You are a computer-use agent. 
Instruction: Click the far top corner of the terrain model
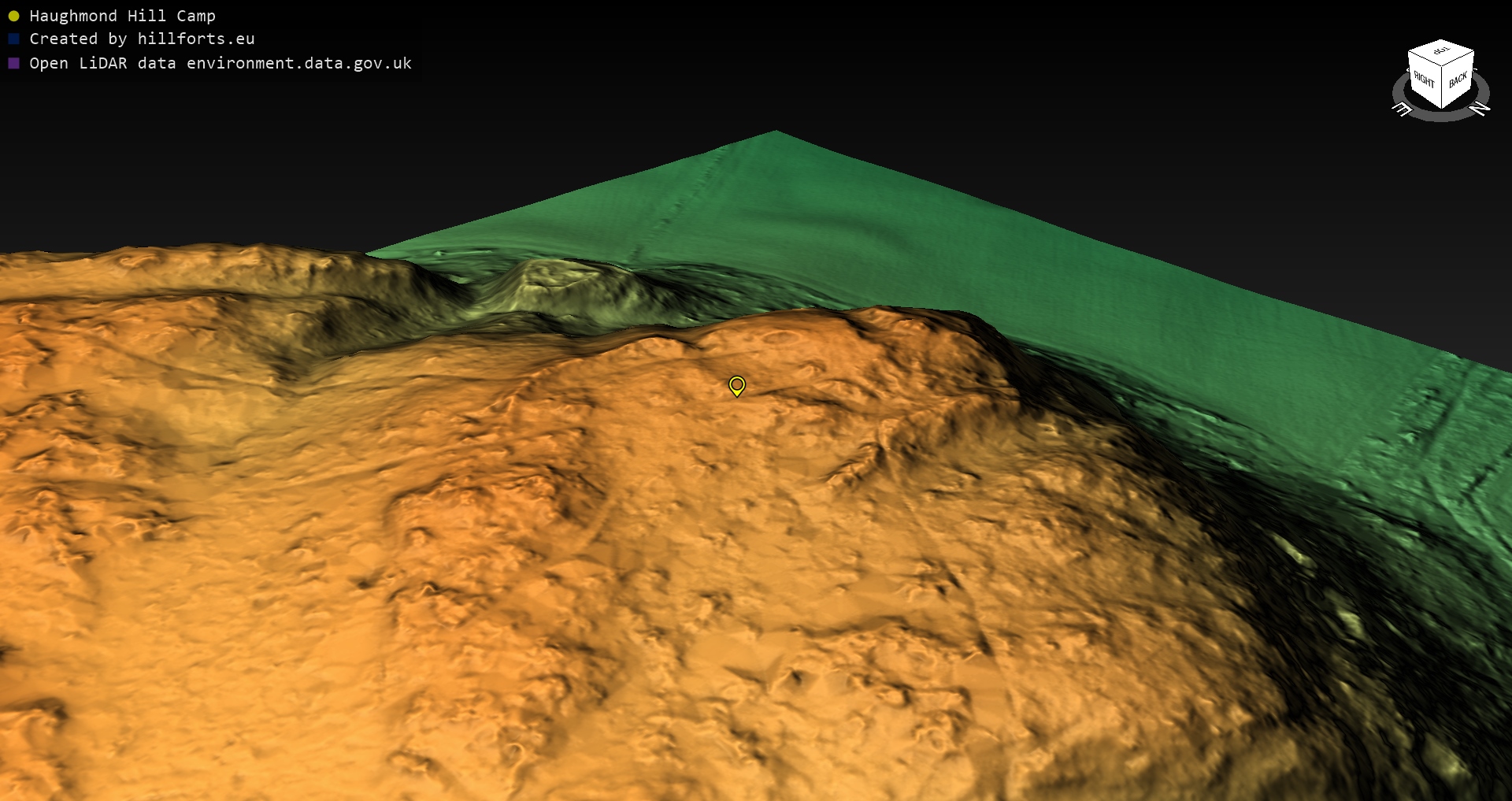tap(776, 132)
